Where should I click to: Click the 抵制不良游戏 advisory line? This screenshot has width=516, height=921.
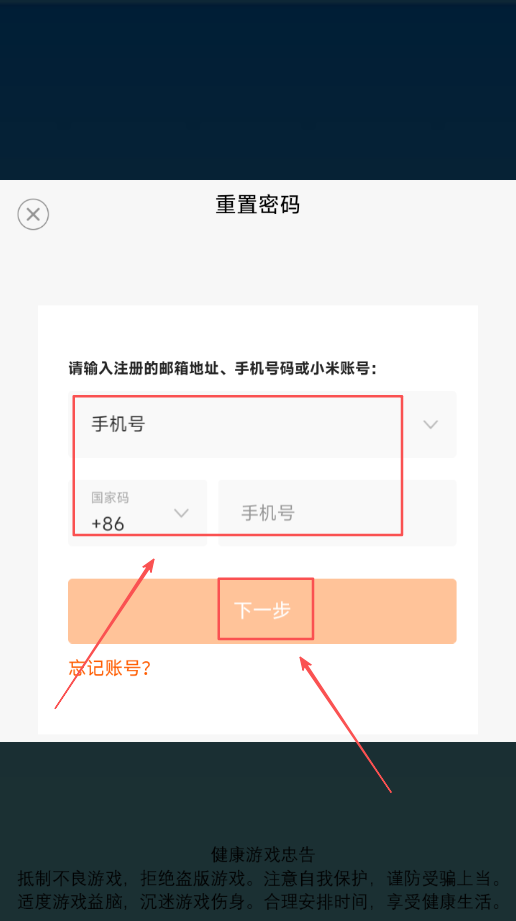pos(258,878)
